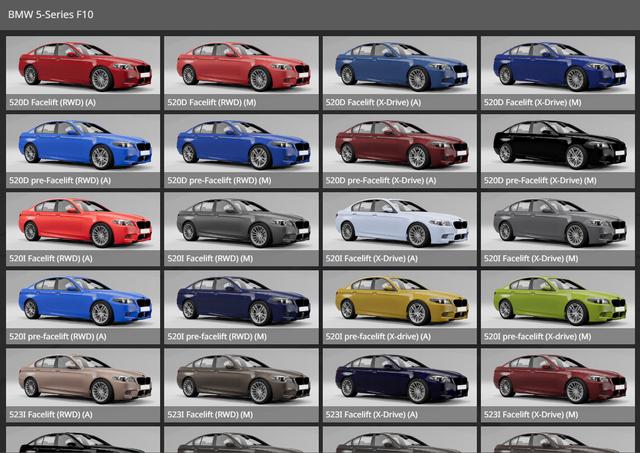Choose the yellow 520I pre-facelift (X-drive) (A) car
The height and width of the screenshot is (453, 640).
(x=400, y=299)
